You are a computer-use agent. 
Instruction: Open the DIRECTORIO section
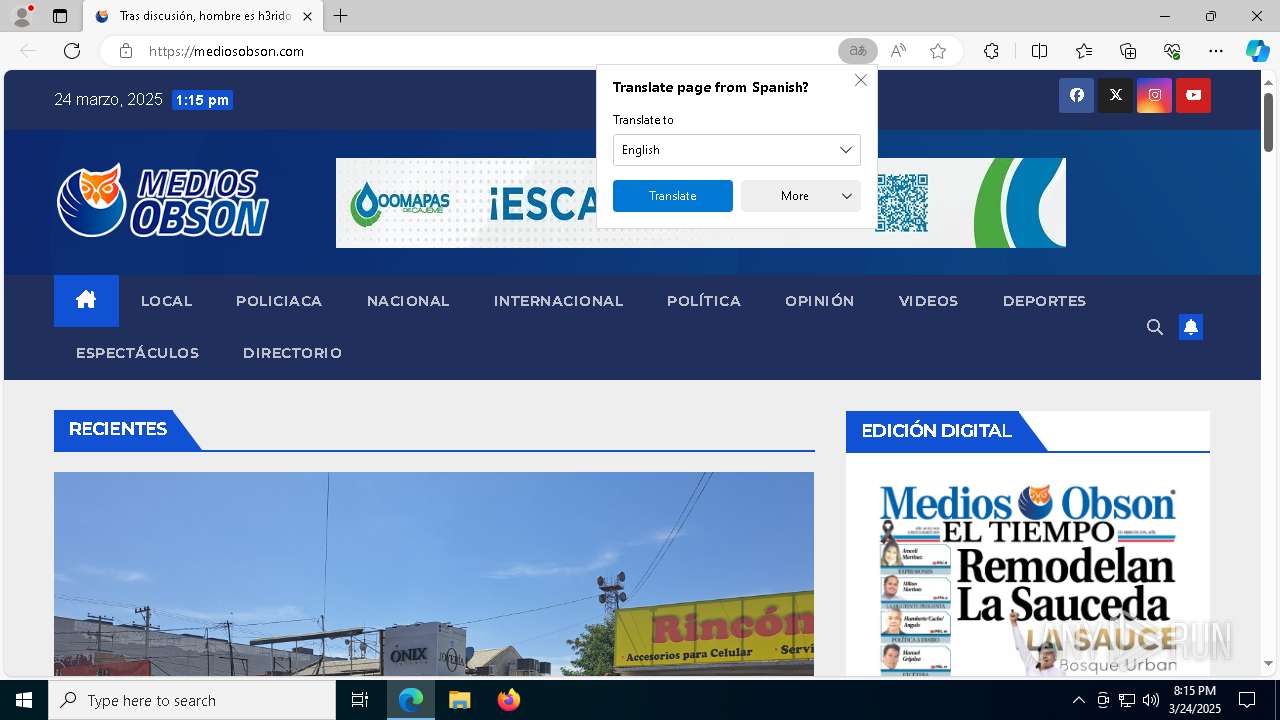pos(292,353)
